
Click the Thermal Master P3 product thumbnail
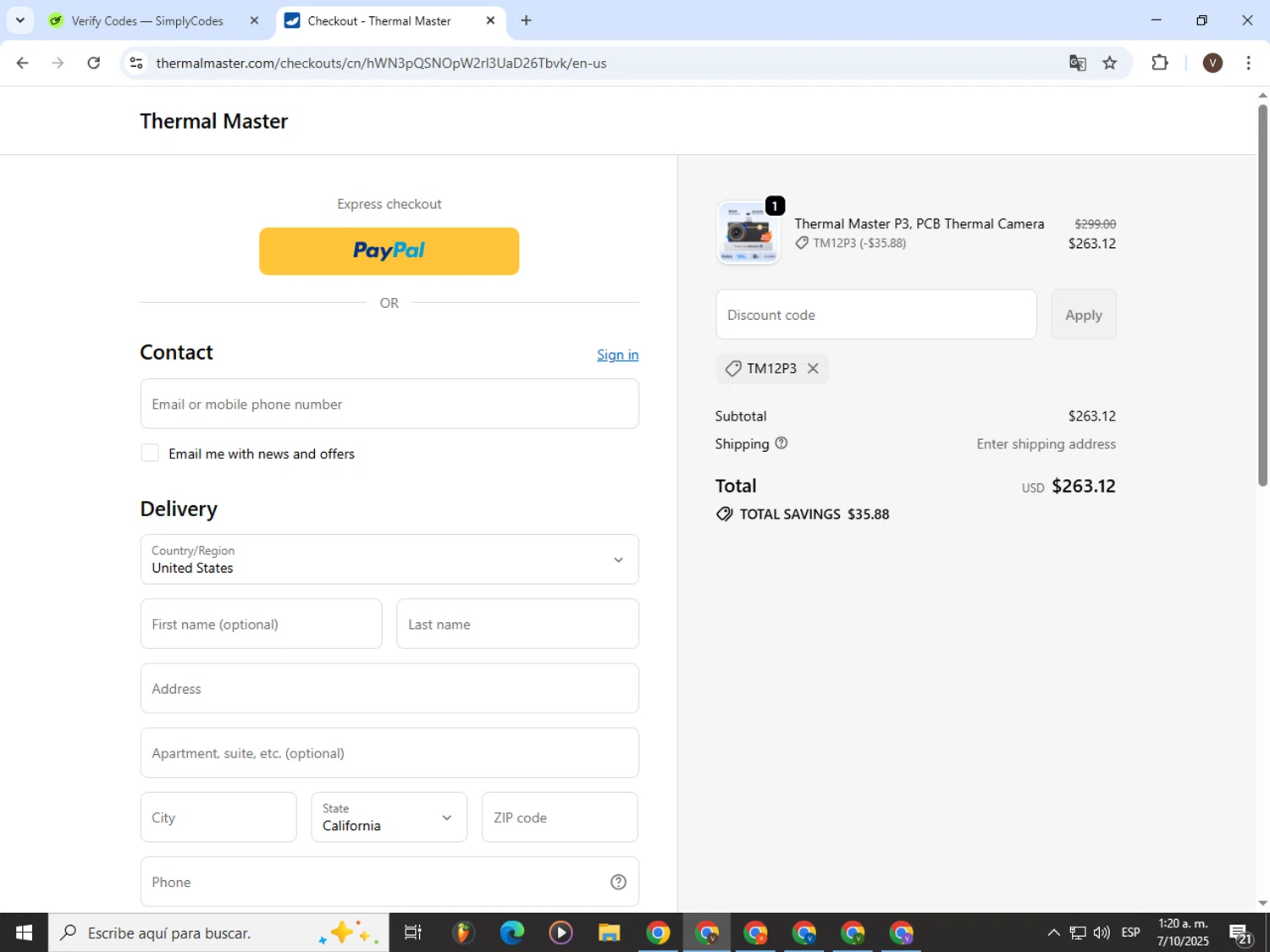click(x=748, y=233)
